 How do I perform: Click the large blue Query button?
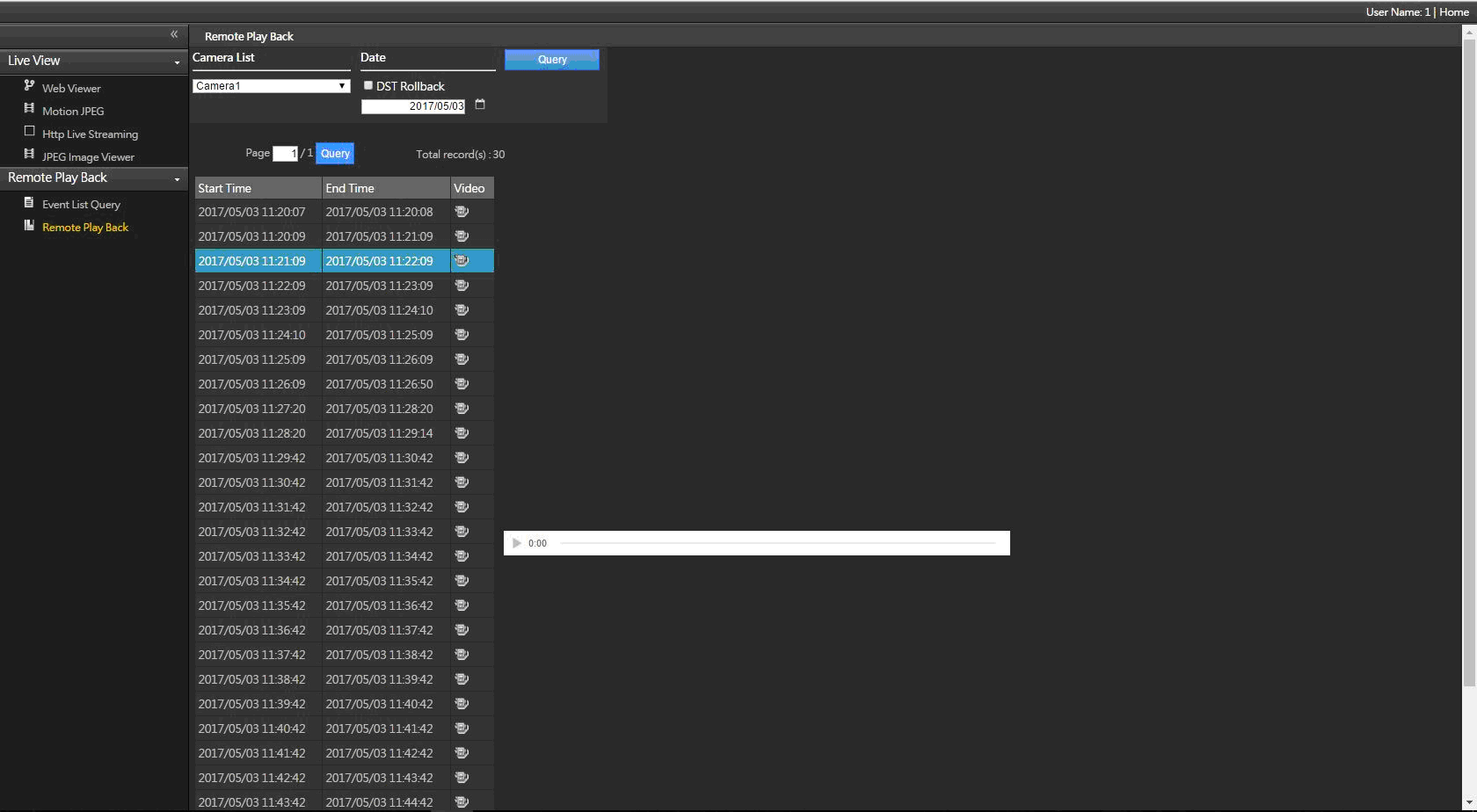coord(552,59)
